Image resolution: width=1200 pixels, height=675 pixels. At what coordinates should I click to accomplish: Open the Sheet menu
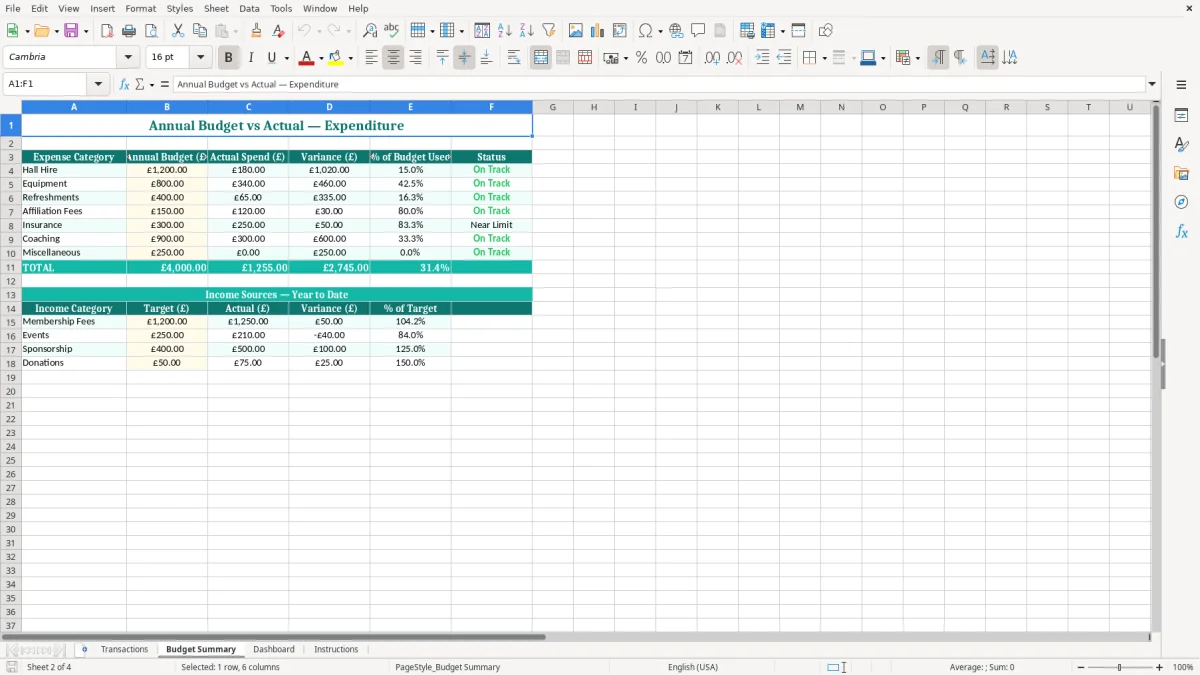(x=216, y=8)
